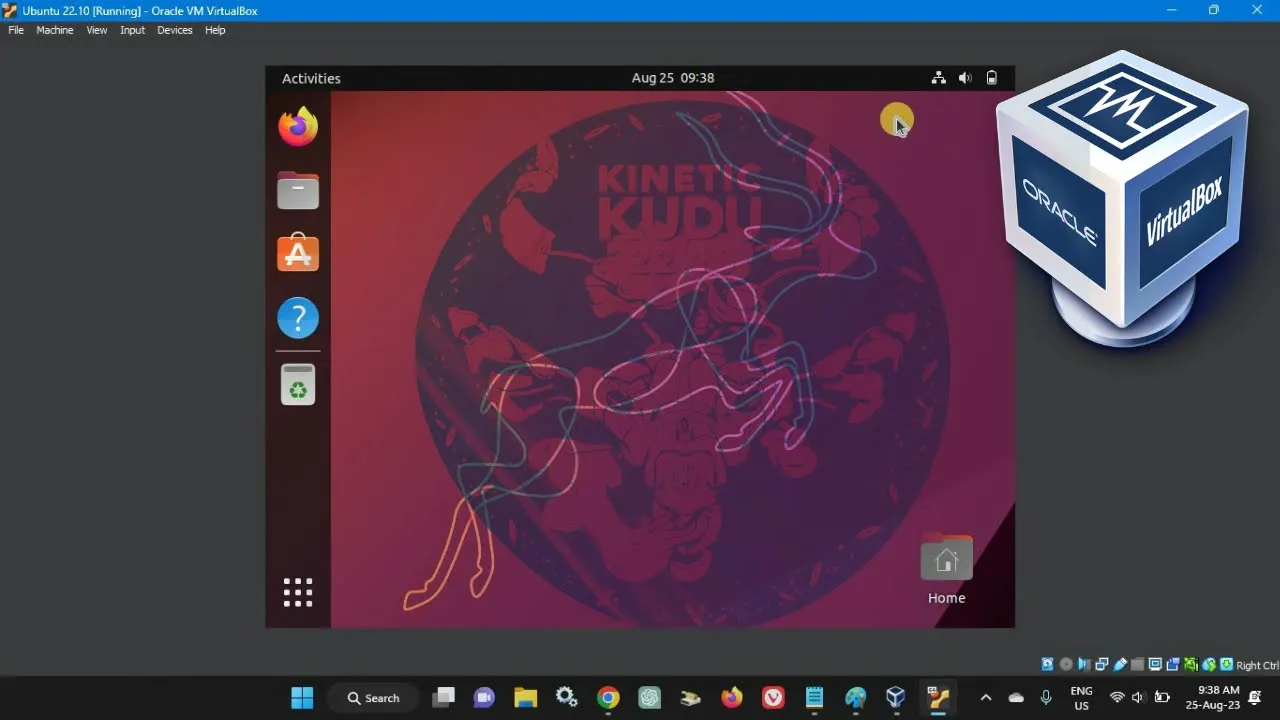Viewport: 1280px width, 720px height.
Task: Click the display indicator in VM status bar
Action: point(1155,665)
